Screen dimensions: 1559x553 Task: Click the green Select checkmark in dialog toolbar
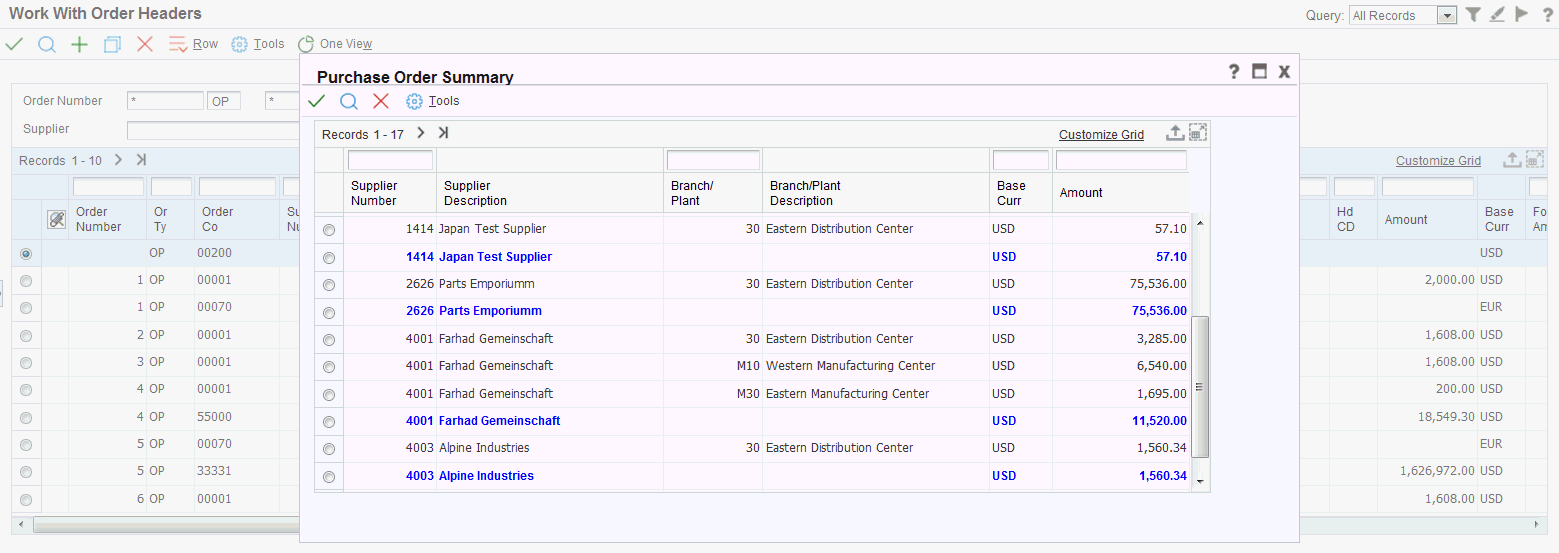[x=317, y=101]
